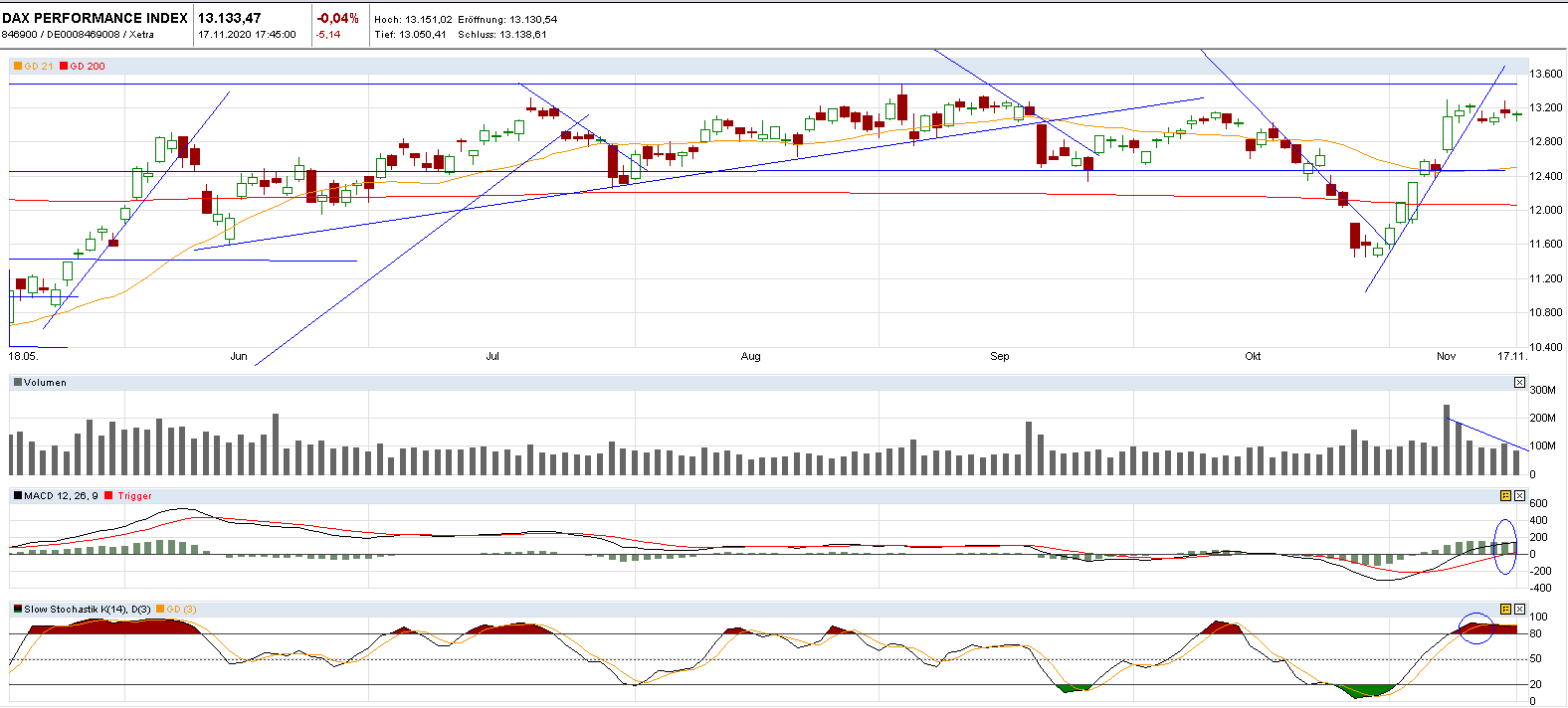1568x708 pixels.
Task: Select the MACD 12, 26, 9 label
Action: [x=61, y=496]
